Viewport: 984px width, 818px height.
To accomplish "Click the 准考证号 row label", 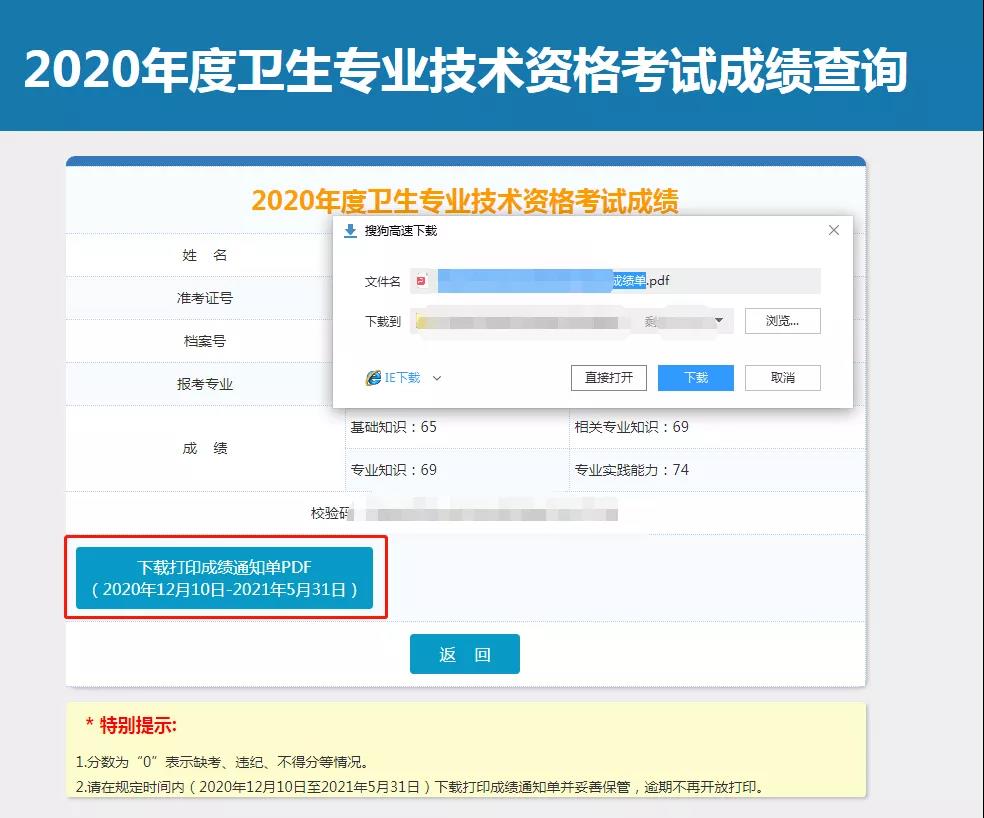I will (x=205, y=298).
